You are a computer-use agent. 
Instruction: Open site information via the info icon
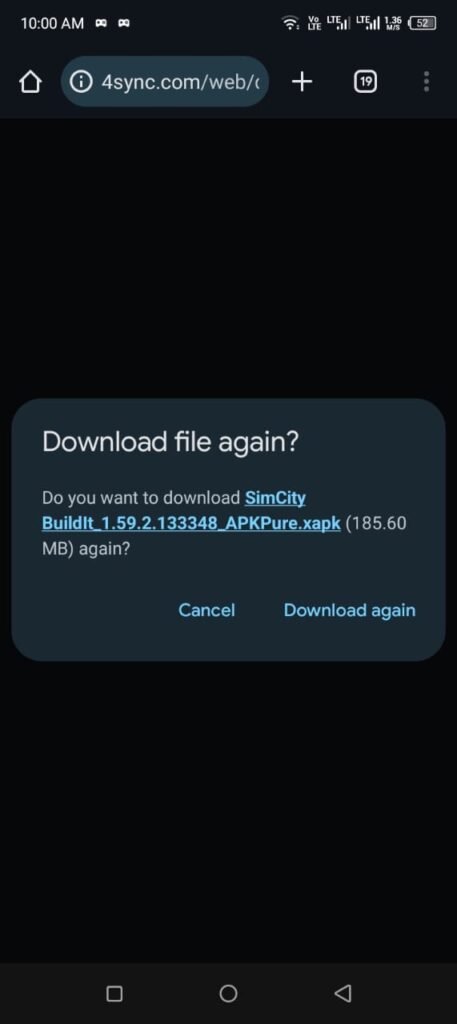click(80, 82)
